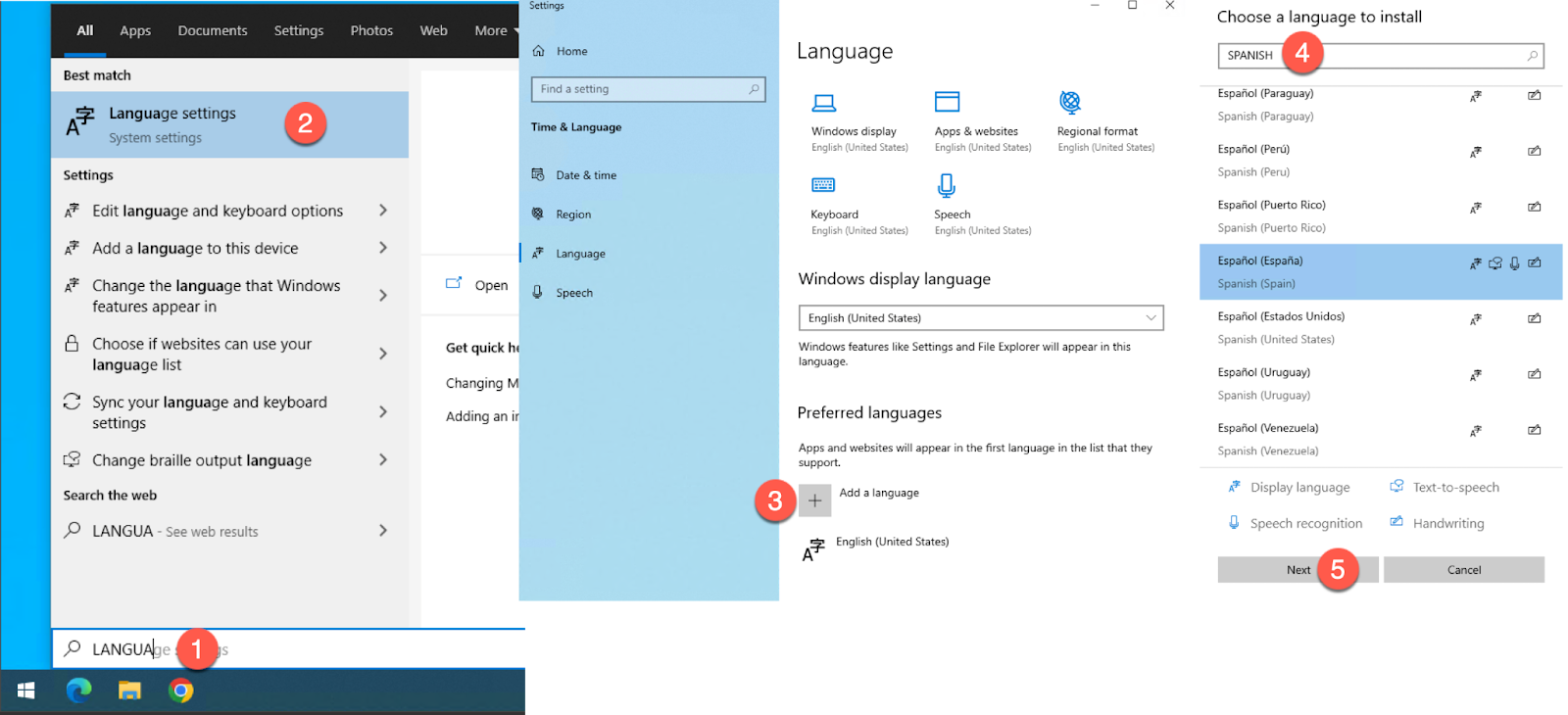The image size is (1568, 715).
Task: Click the Speech microphone icon tile
Action: coord(946,185)
